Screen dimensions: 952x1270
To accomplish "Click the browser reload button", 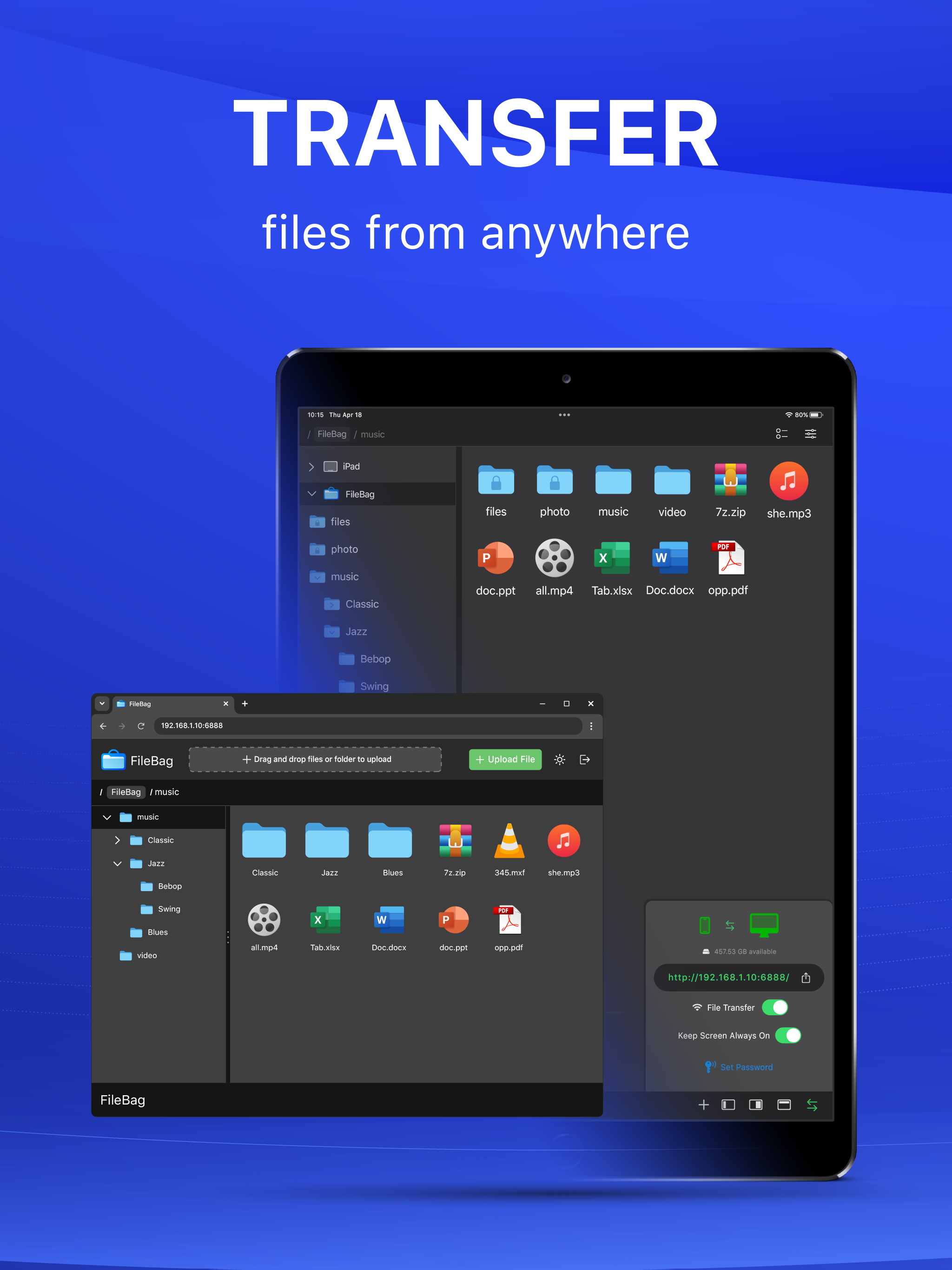I will tap(141, 726).
